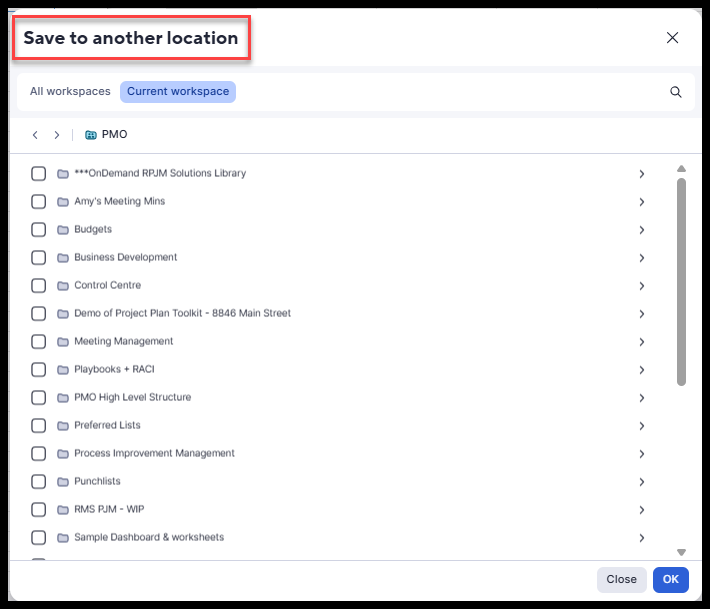Tick the Punchlists checkbox

tap(38, 482)
